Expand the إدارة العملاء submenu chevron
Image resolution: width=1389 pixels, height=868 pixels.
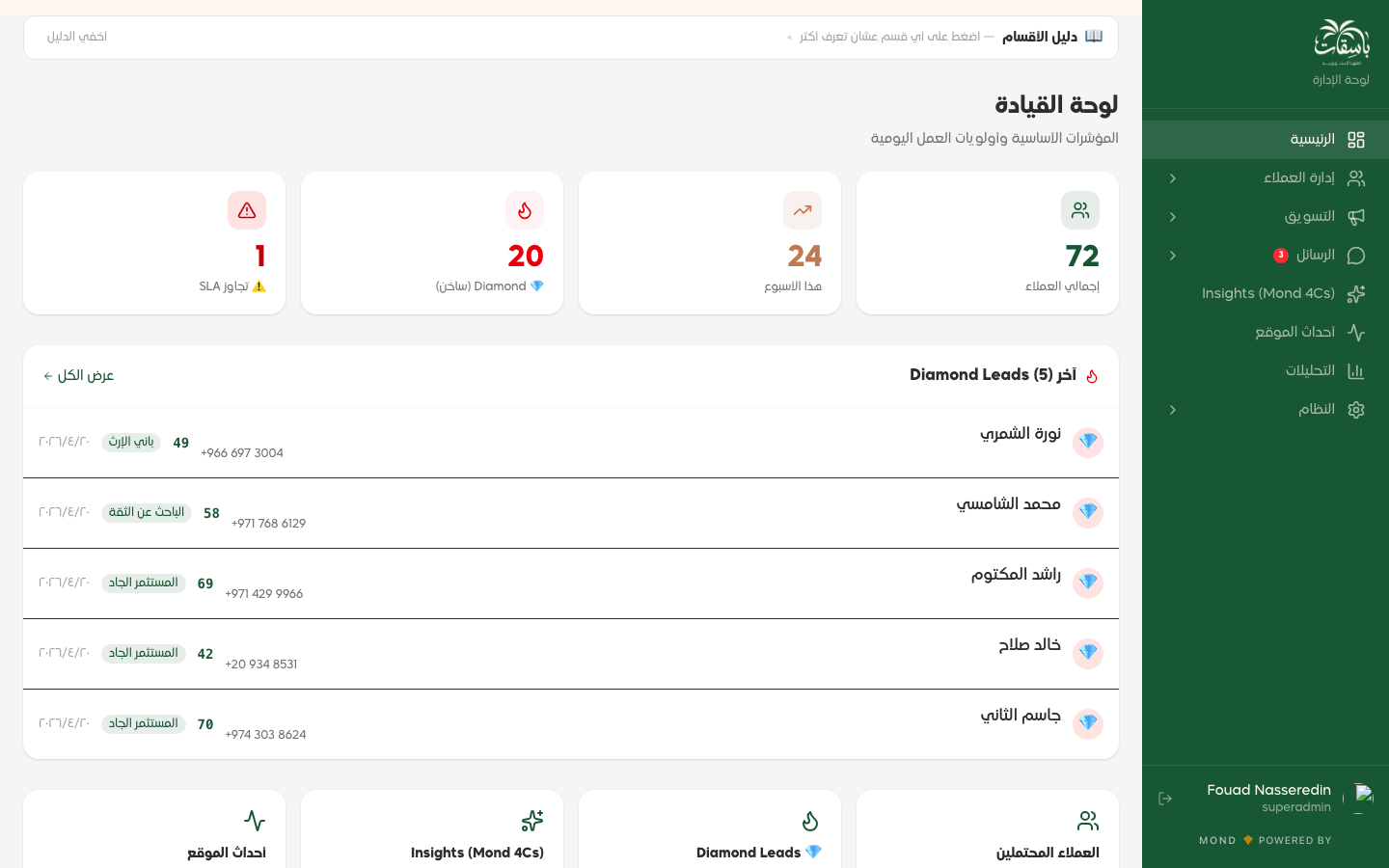tap(1173, 178)
